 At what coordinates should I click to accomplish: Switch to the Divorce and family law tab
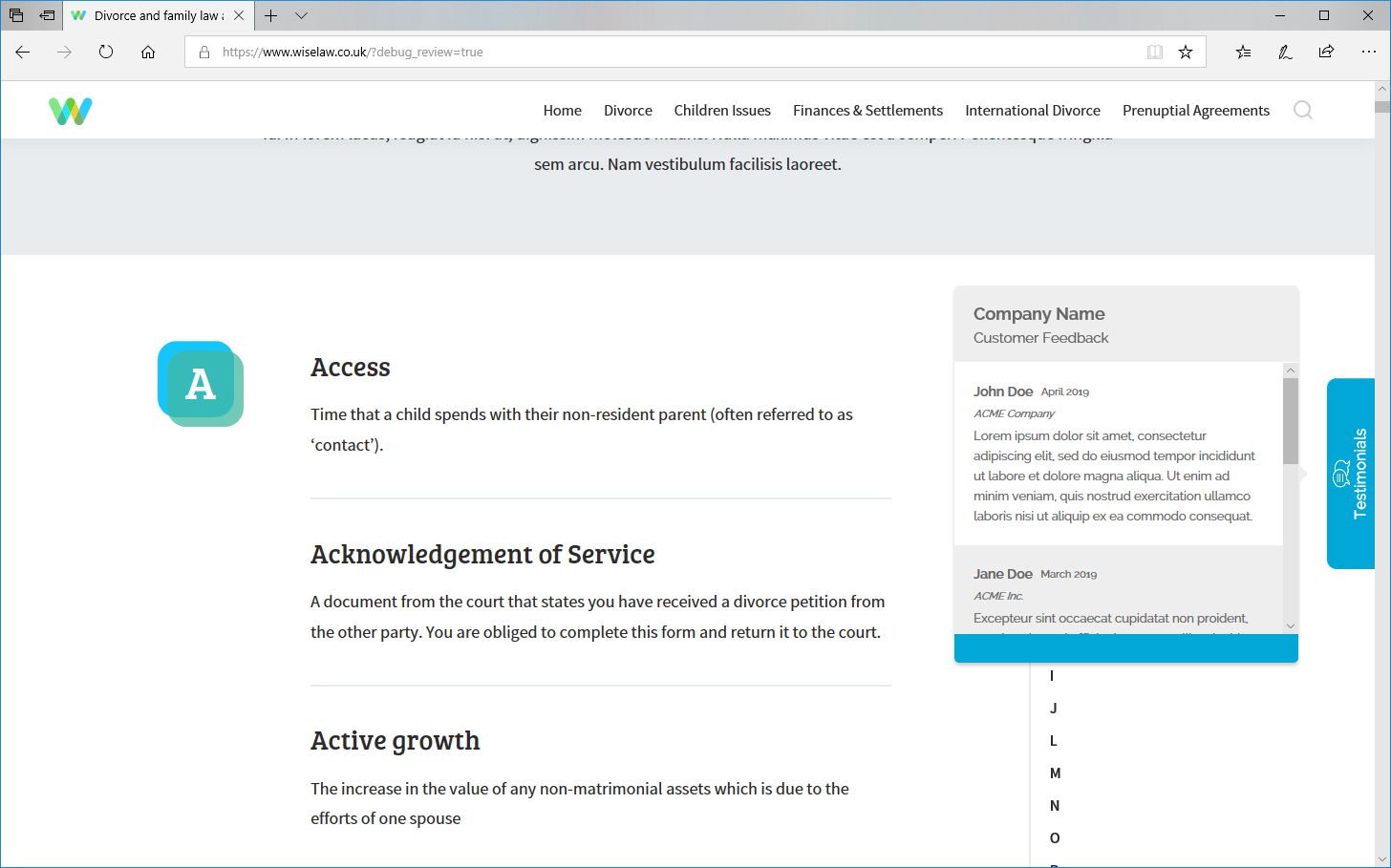coord(158,15)
